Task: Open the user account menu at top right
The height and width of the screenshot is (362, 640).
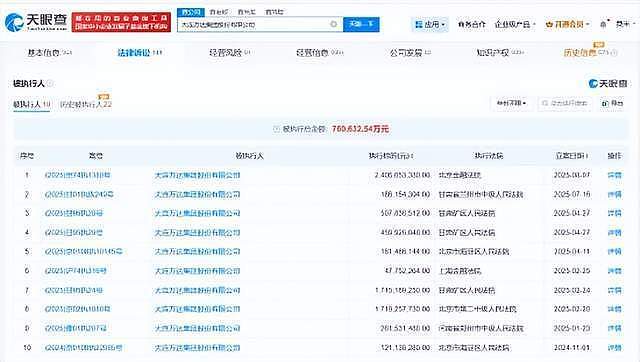Action: click(625, 24)
